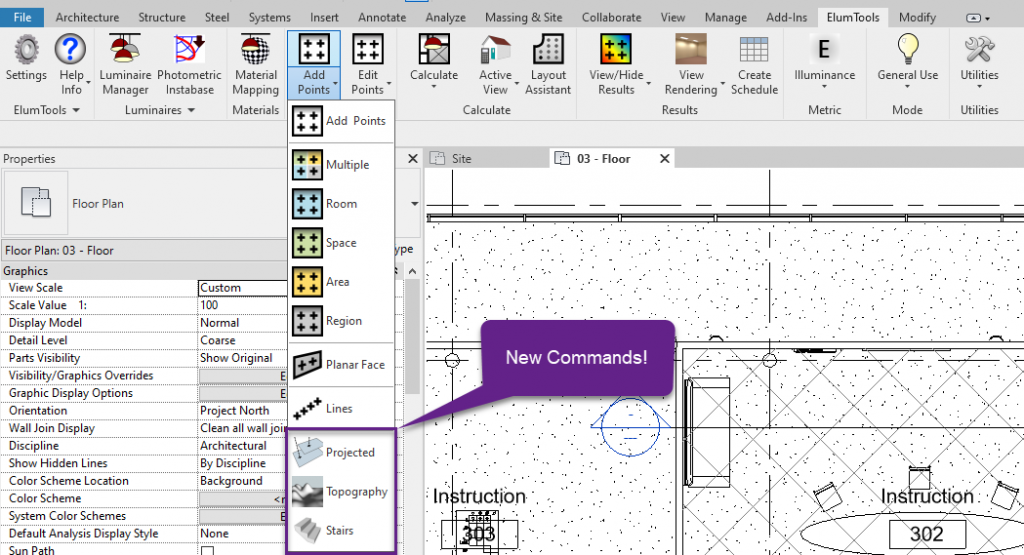Click System Color Schemes edit button
Image resolution: width=1024 pixels, height=555 pixels.
(x=243, y=516)
